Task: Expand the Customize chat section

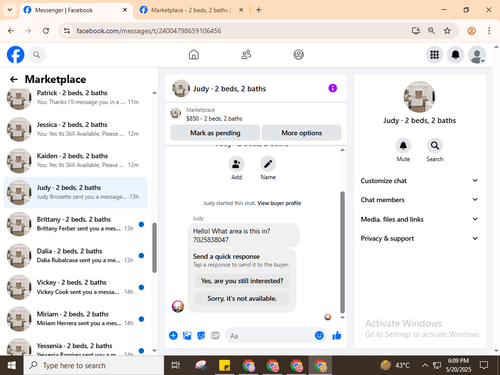Action: 419,181
